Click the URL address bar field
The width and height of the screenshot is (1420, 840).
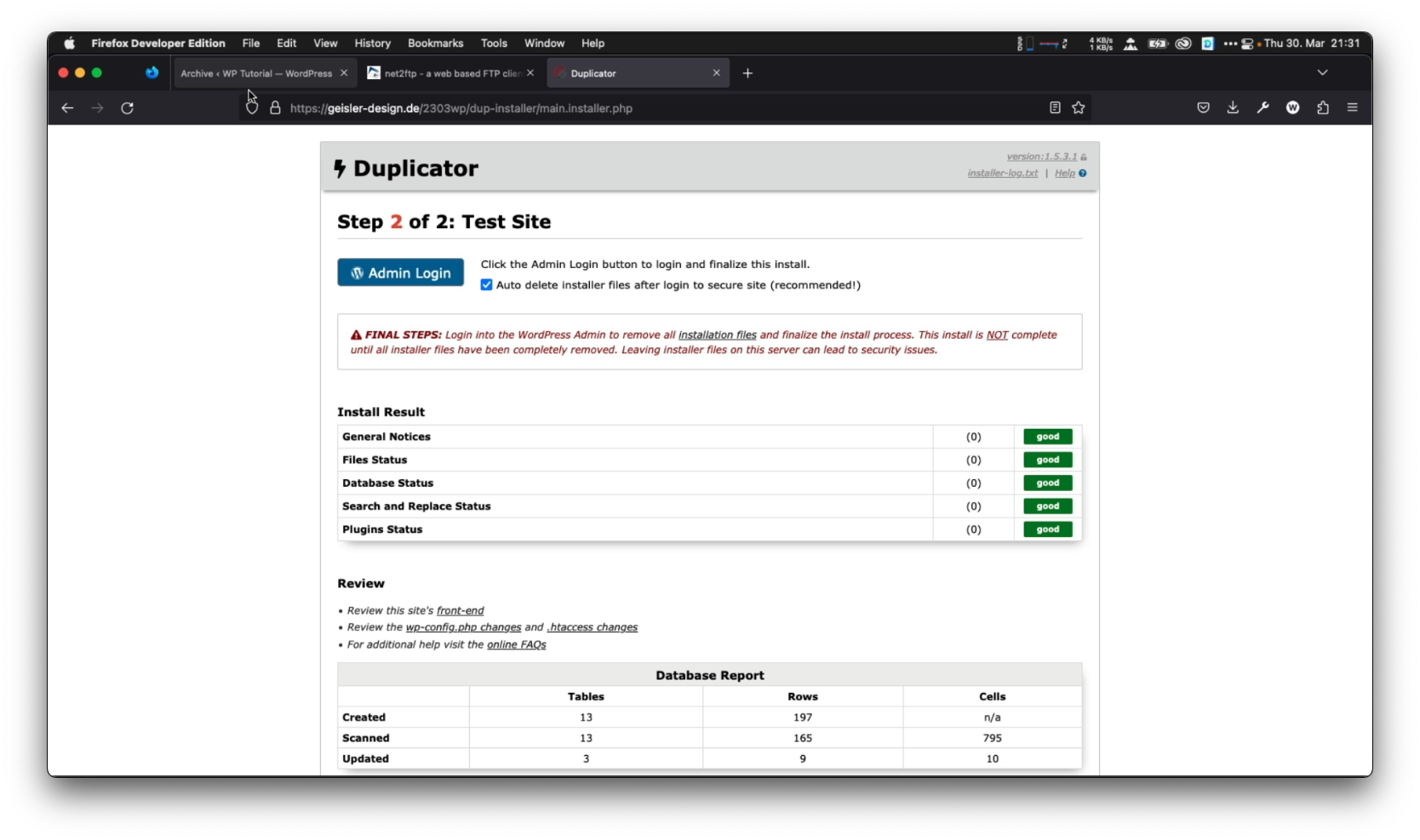(x=664, y=108)
